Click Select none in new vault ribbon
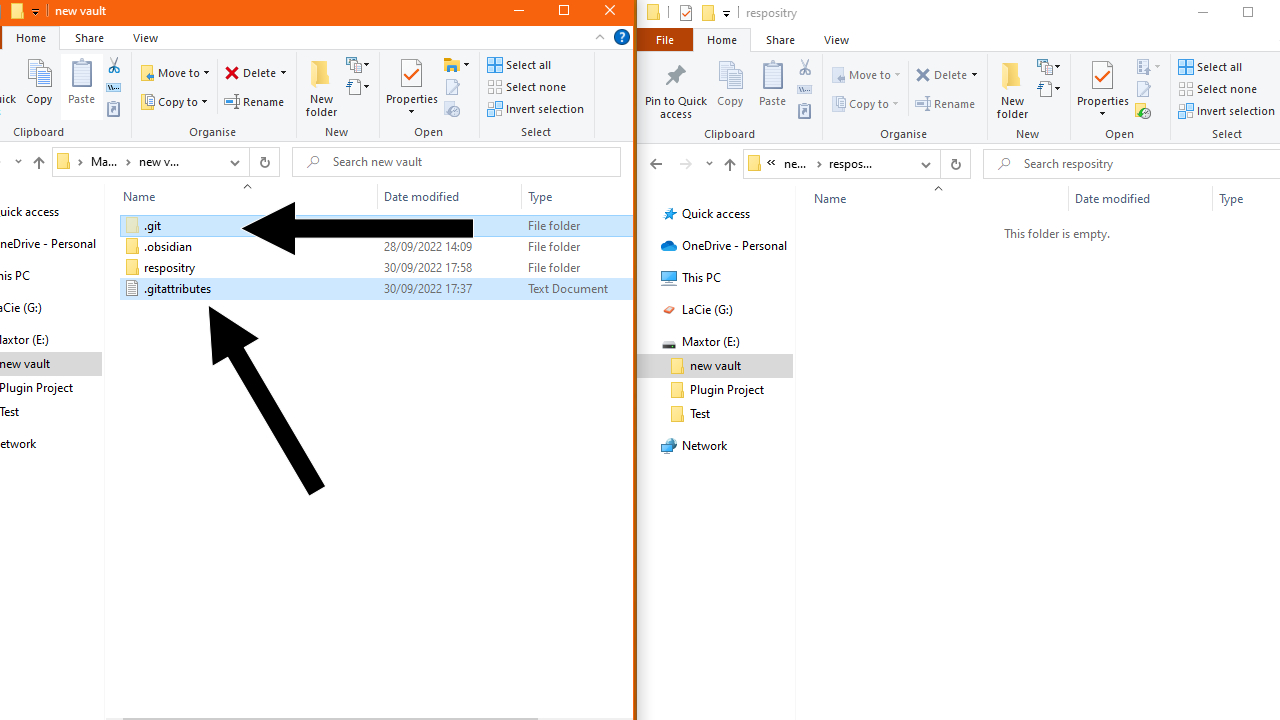Image resolution: width=1280 pixels, height=720 pixels. [x=526, y=87]
